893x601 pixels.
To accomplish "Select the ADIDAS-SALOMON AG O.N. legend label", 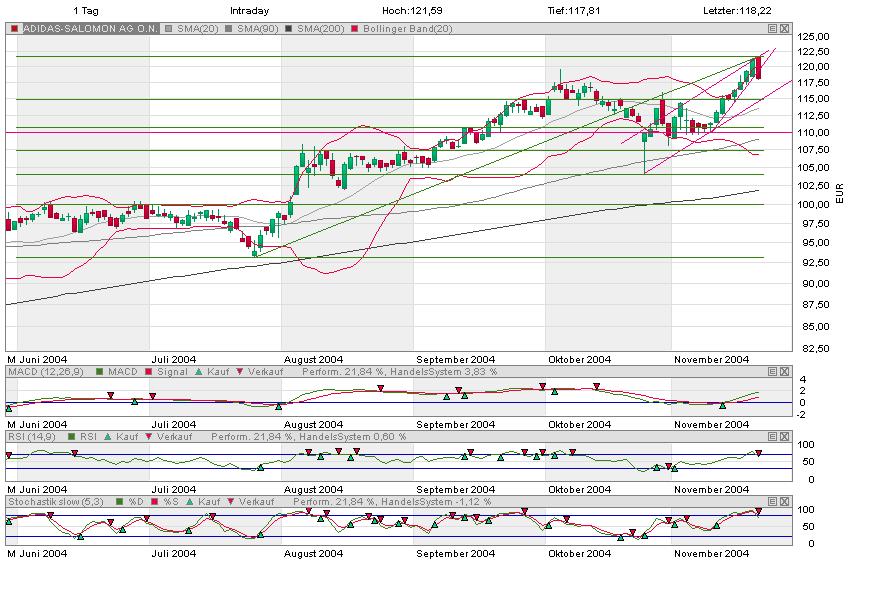I will 90,28.
